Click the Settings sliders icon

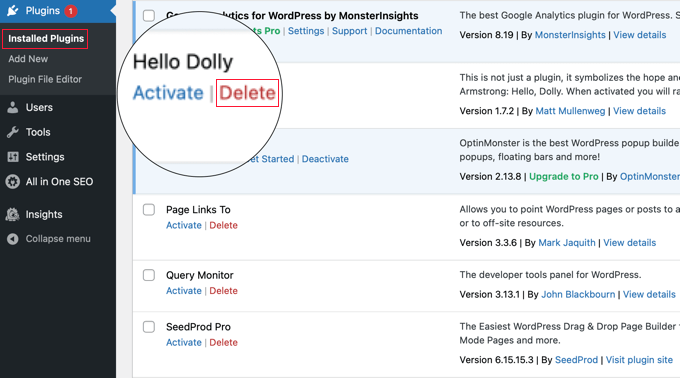coord(13,157)
